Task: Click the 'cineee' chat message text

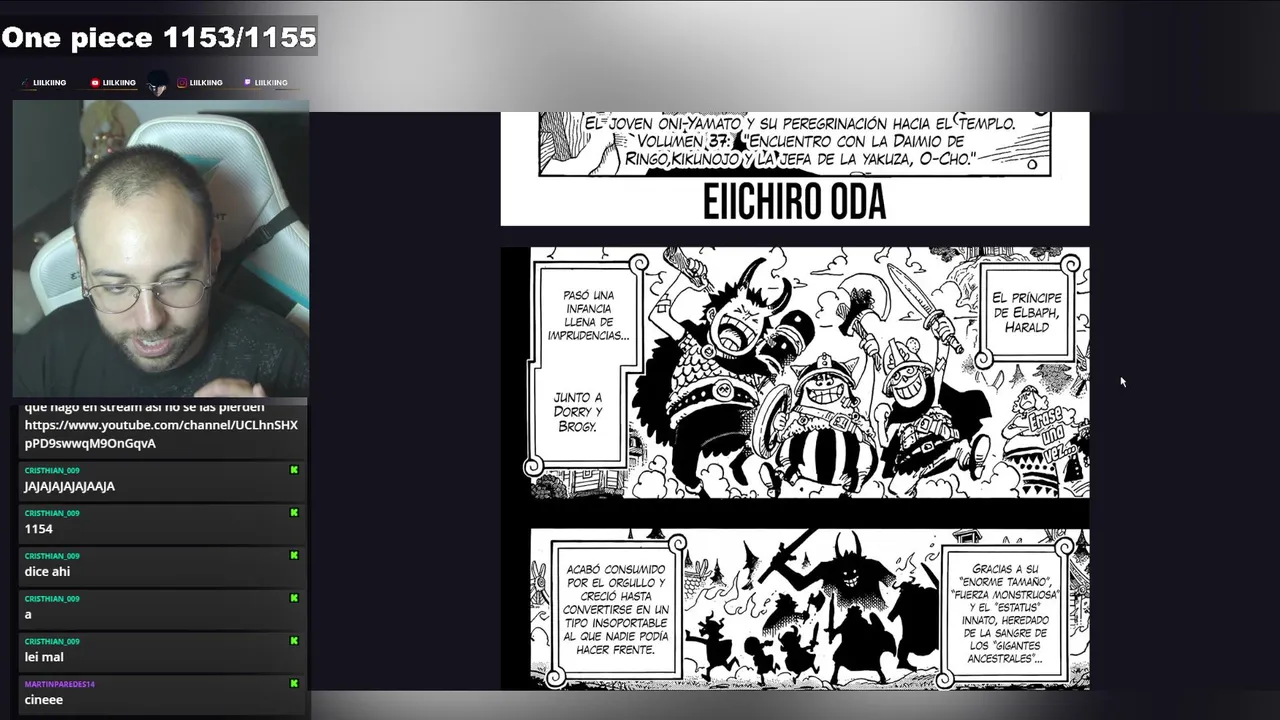Action: pyautogui.click(x=44, y=700)
